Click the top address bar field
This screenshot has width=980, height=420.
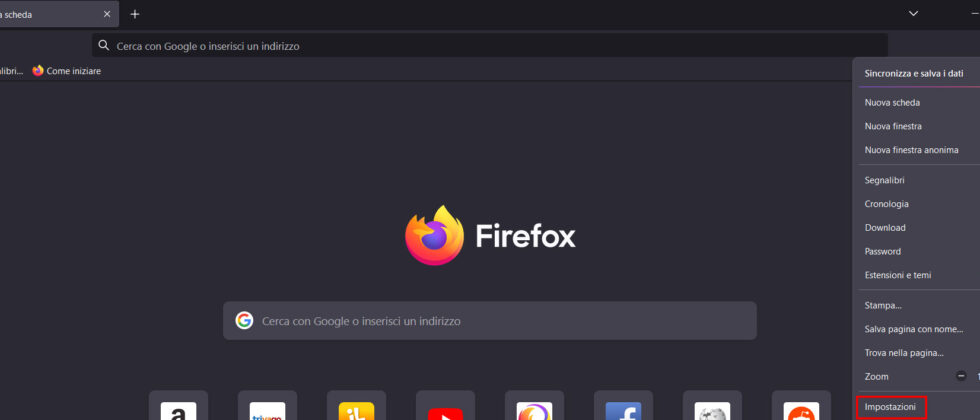tap(489, 46)
